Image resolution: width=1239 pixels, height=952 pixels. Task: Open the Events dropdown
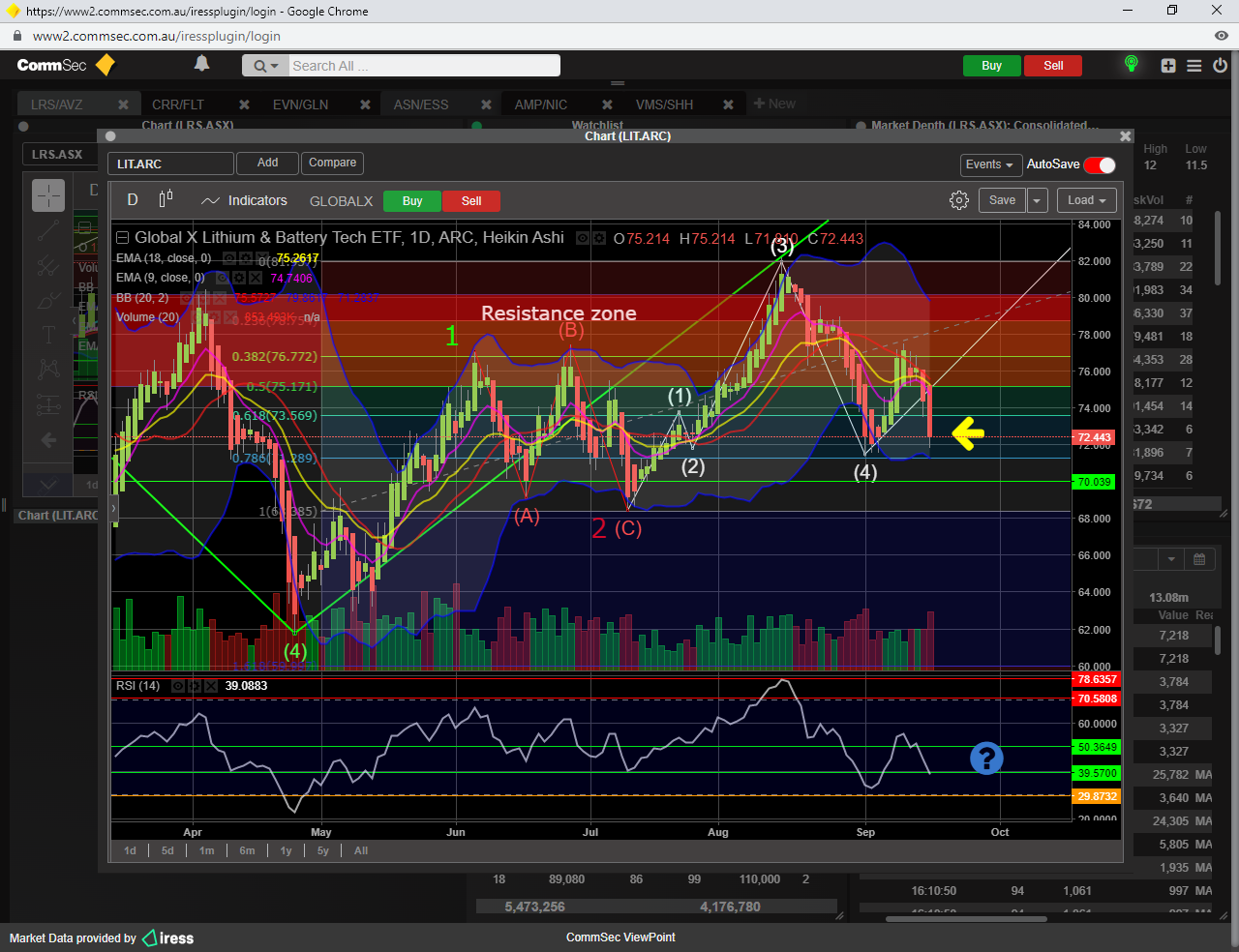989,164
